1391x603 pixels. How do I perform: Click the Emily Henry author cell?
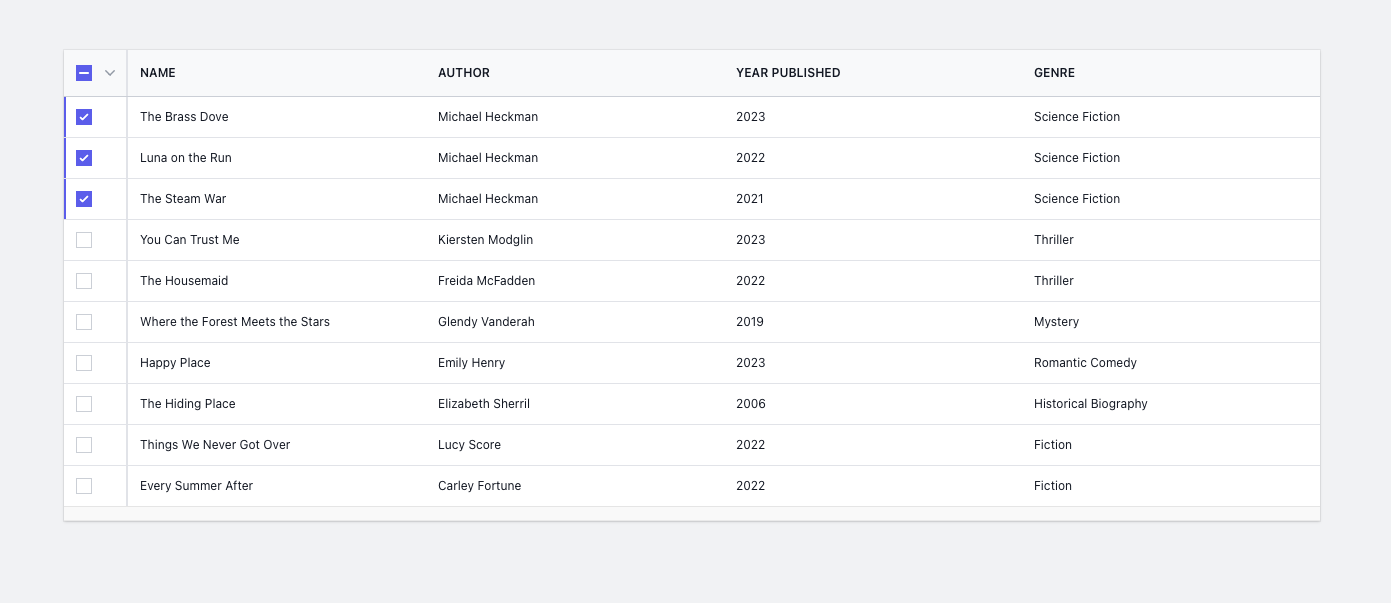point(471,363)
